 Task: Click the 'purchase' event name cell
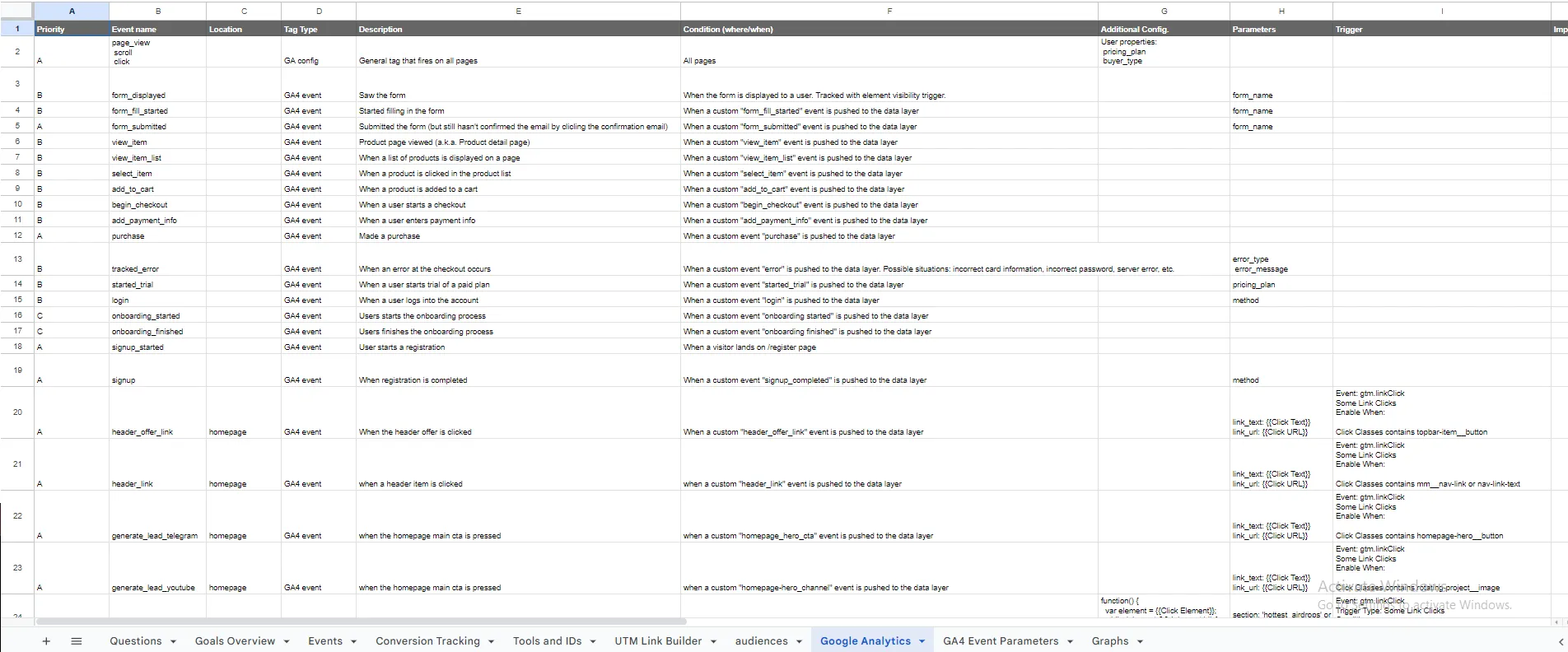[x=156, y=236]
